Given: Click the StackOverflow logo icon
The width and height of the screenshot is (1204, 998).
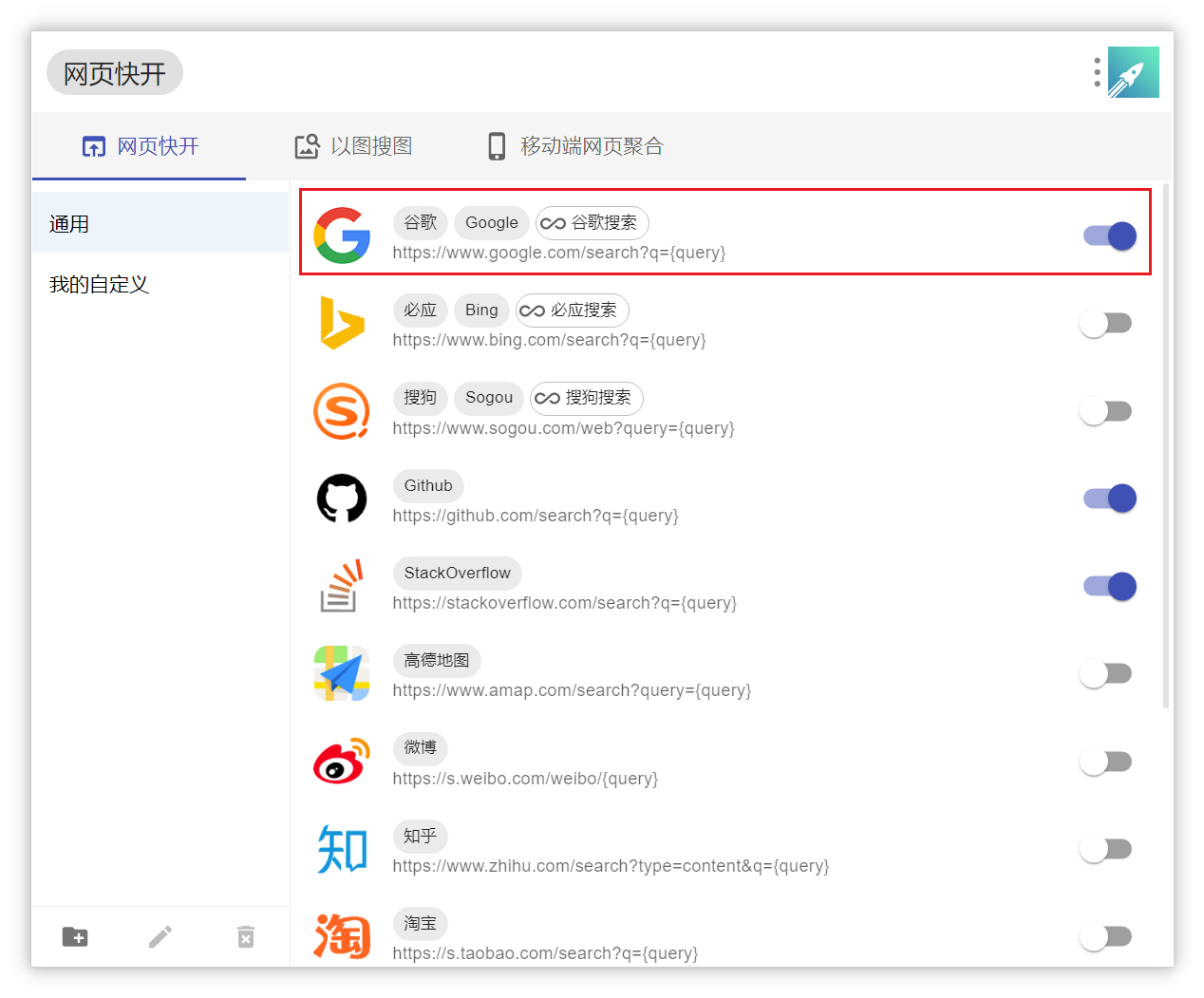Looking at the screenshot, I should tap(342, 586).
